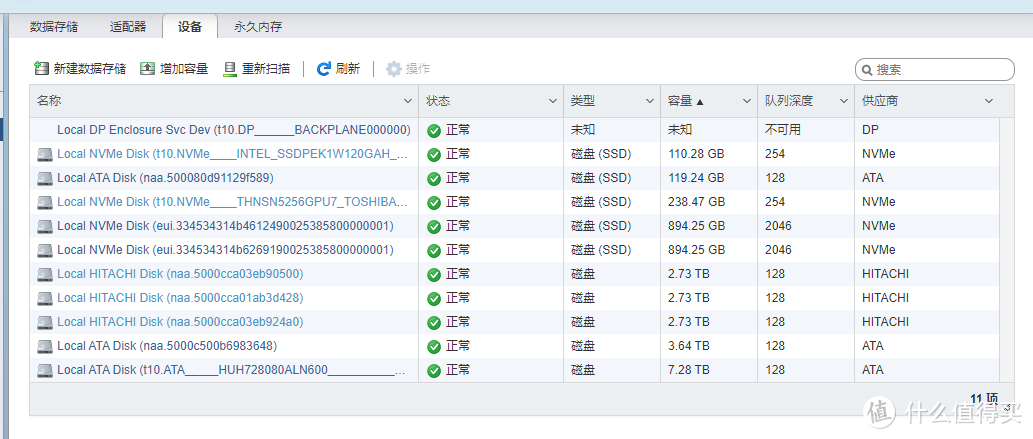
Task: Click the Rescan (重新扫描) icon
Action: point(230,69)
